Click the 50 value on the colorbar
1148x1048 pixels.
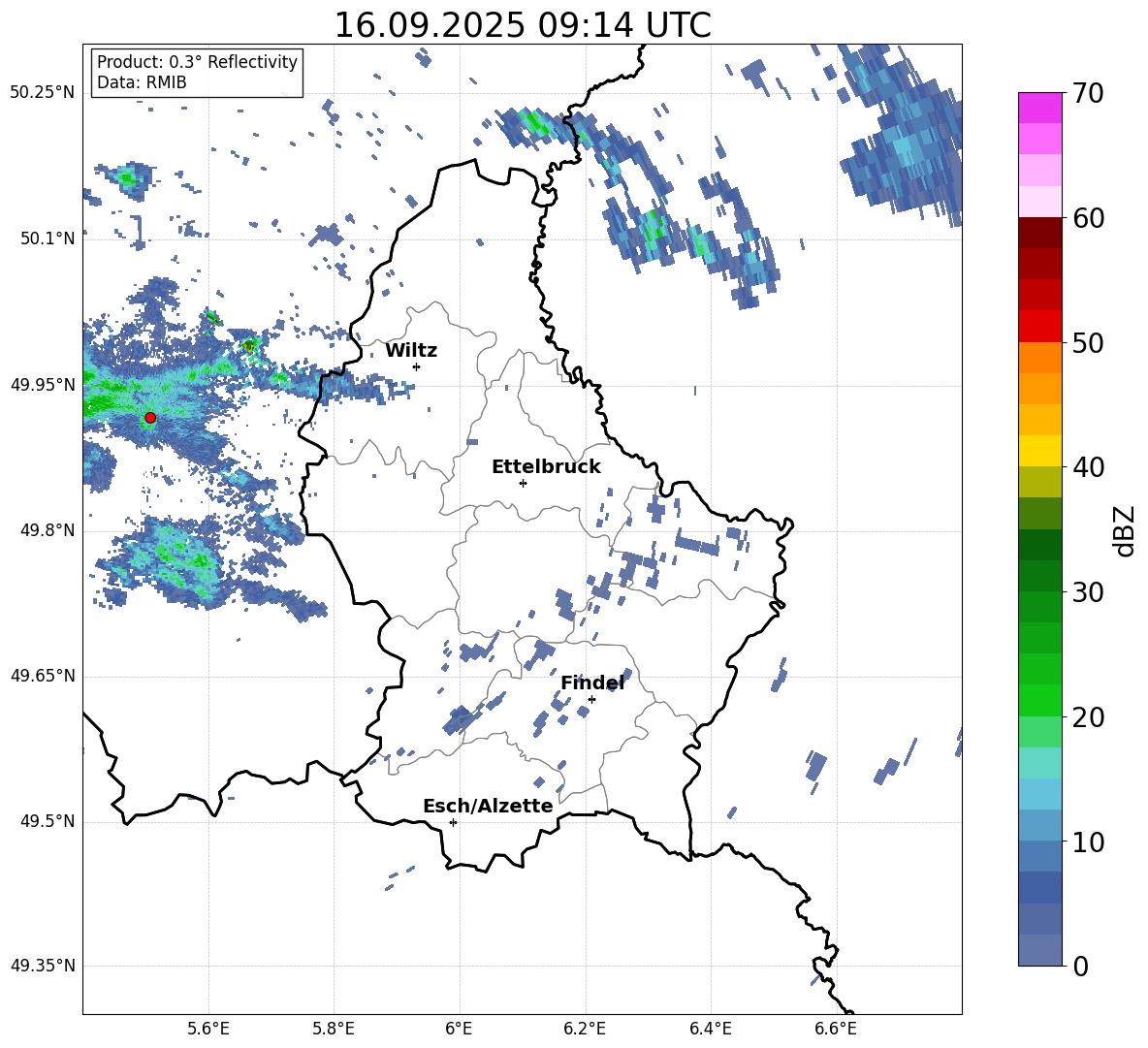1089,342
